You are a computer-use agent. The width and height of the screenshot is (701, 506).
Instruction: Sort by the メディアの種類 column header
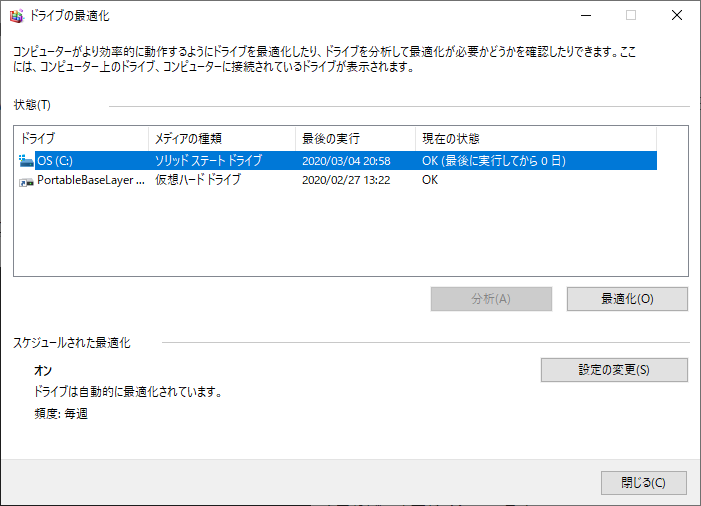click(222, 139)
